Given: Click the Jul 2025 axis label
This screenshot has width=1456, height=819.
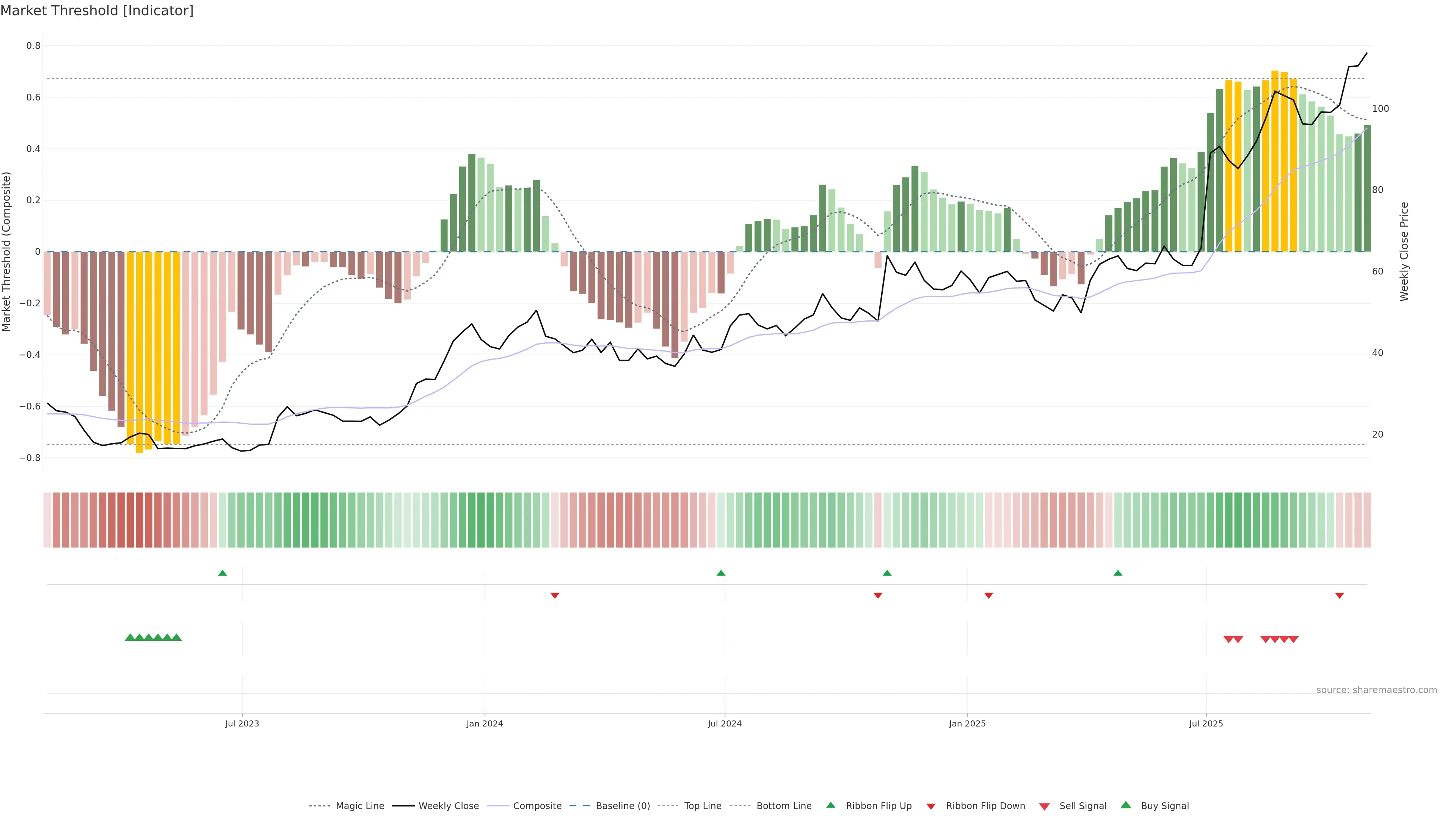Looking at the screenshot, I should click(1206, 723).
